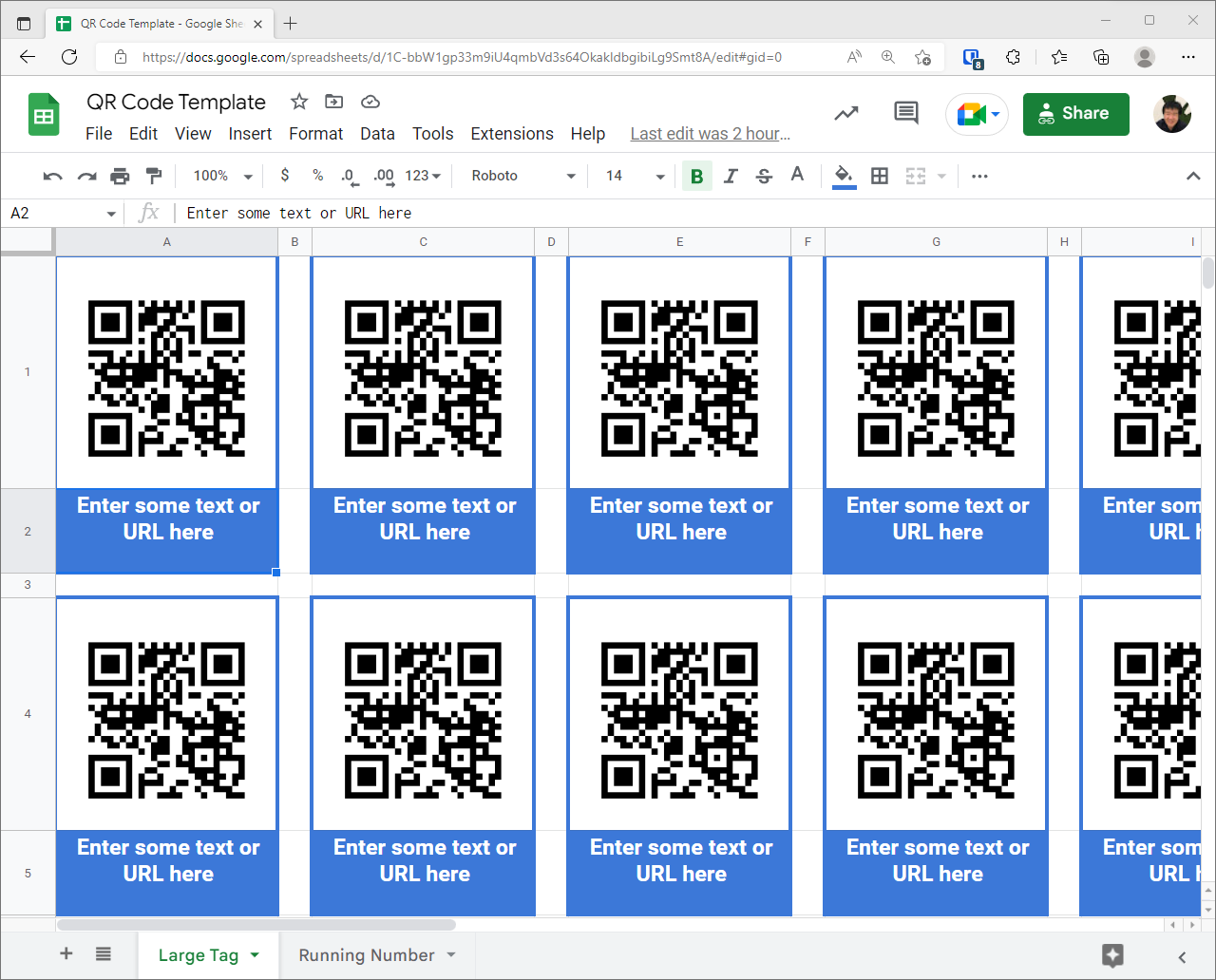The width and height of the screenshot is (1216, 980).
Task: Print the spreadsheet using printer icon
Action: [x=120, y=176]
